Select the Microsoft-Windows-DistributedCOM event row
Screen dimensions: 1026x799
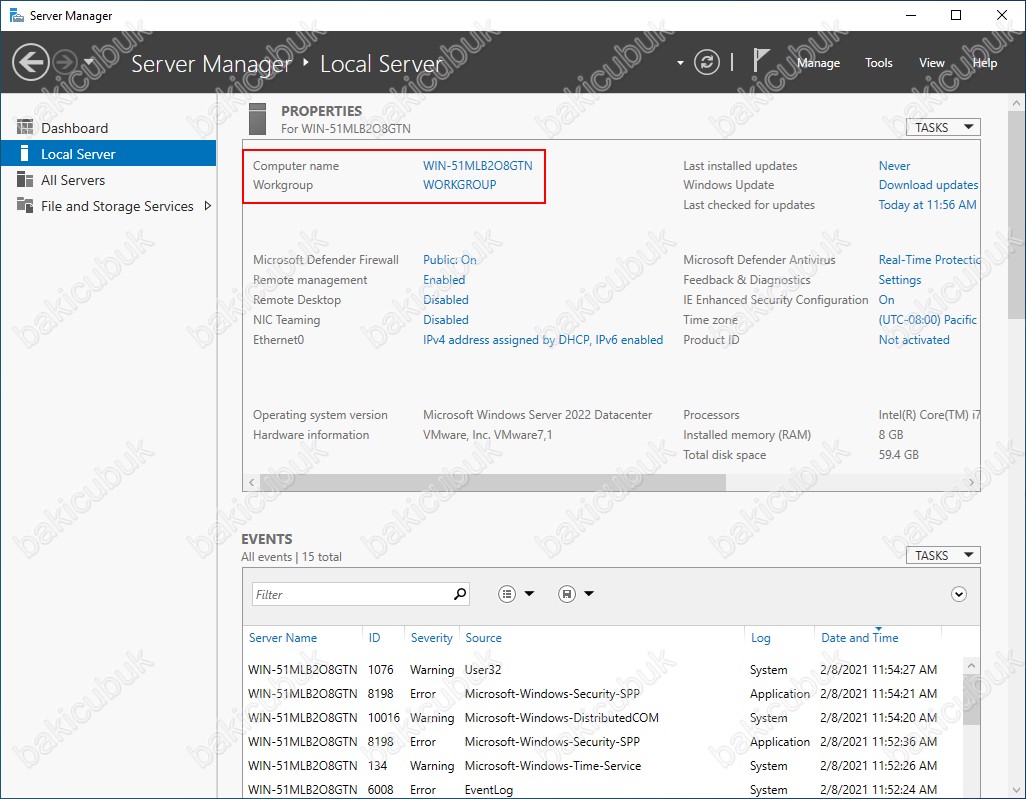[x=602, y=718]
